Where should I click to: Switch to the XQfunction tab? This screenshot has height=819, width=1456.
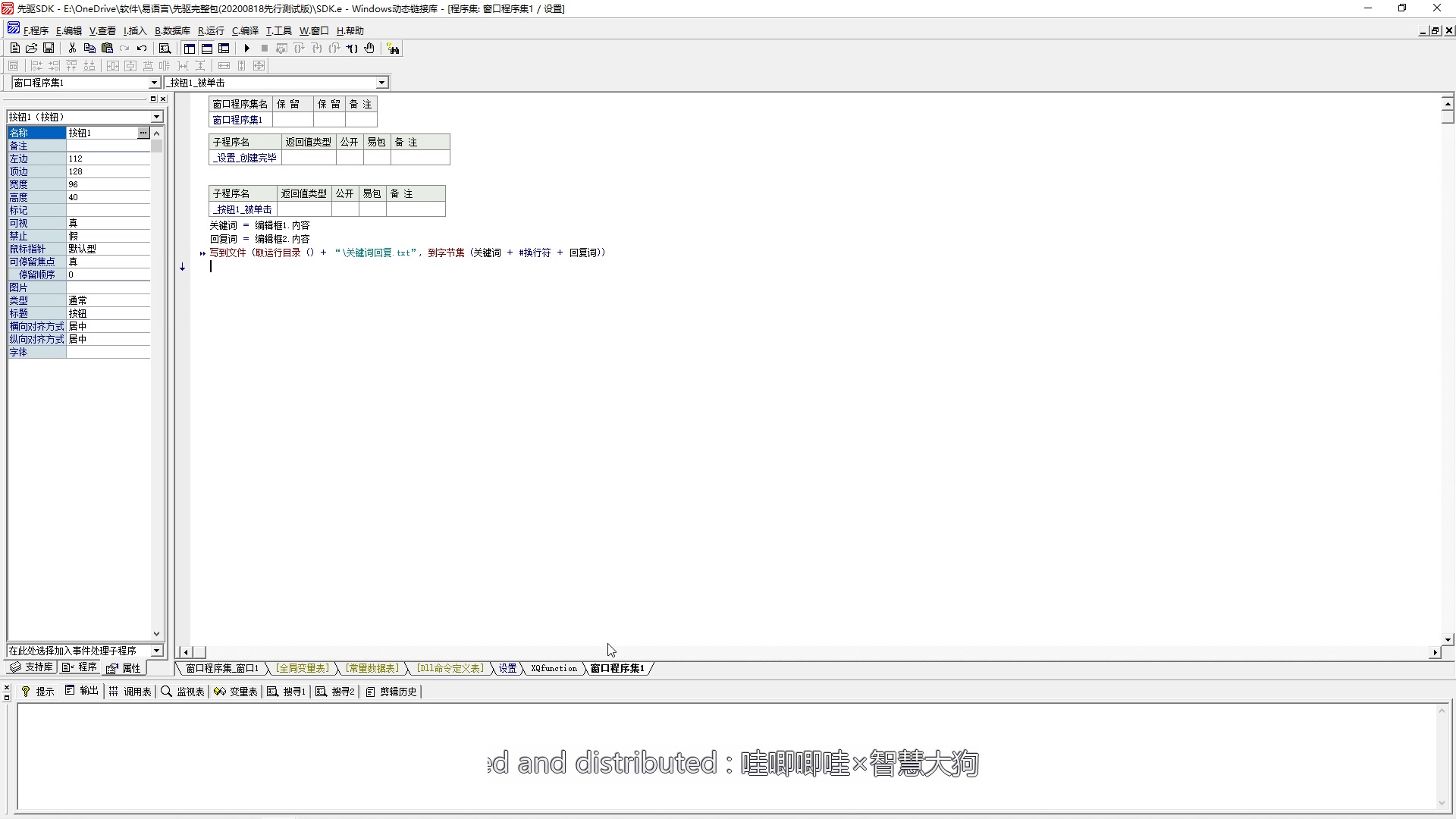coord(554,668)
